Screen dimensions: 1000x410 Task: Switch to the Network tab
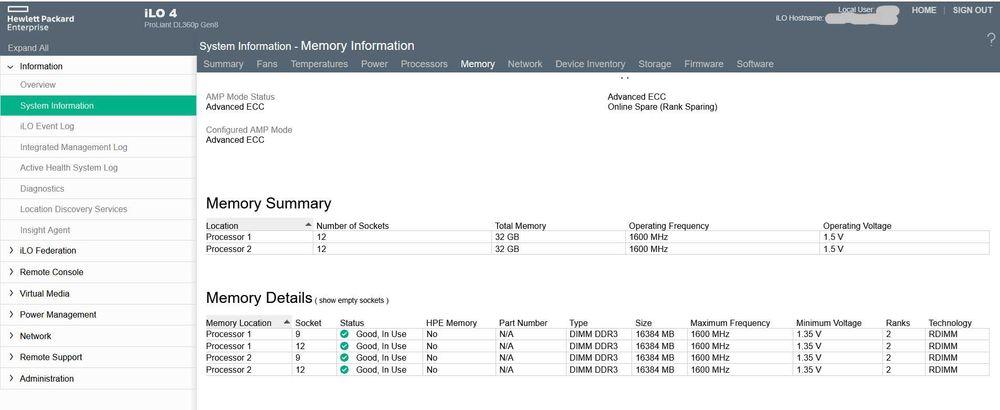(x=525, y=64)
